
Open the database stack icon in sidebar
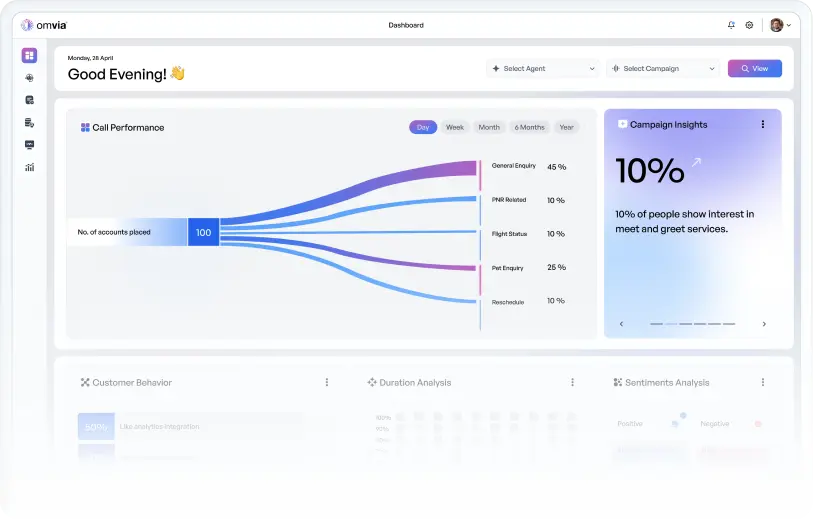tap(30, 122)
